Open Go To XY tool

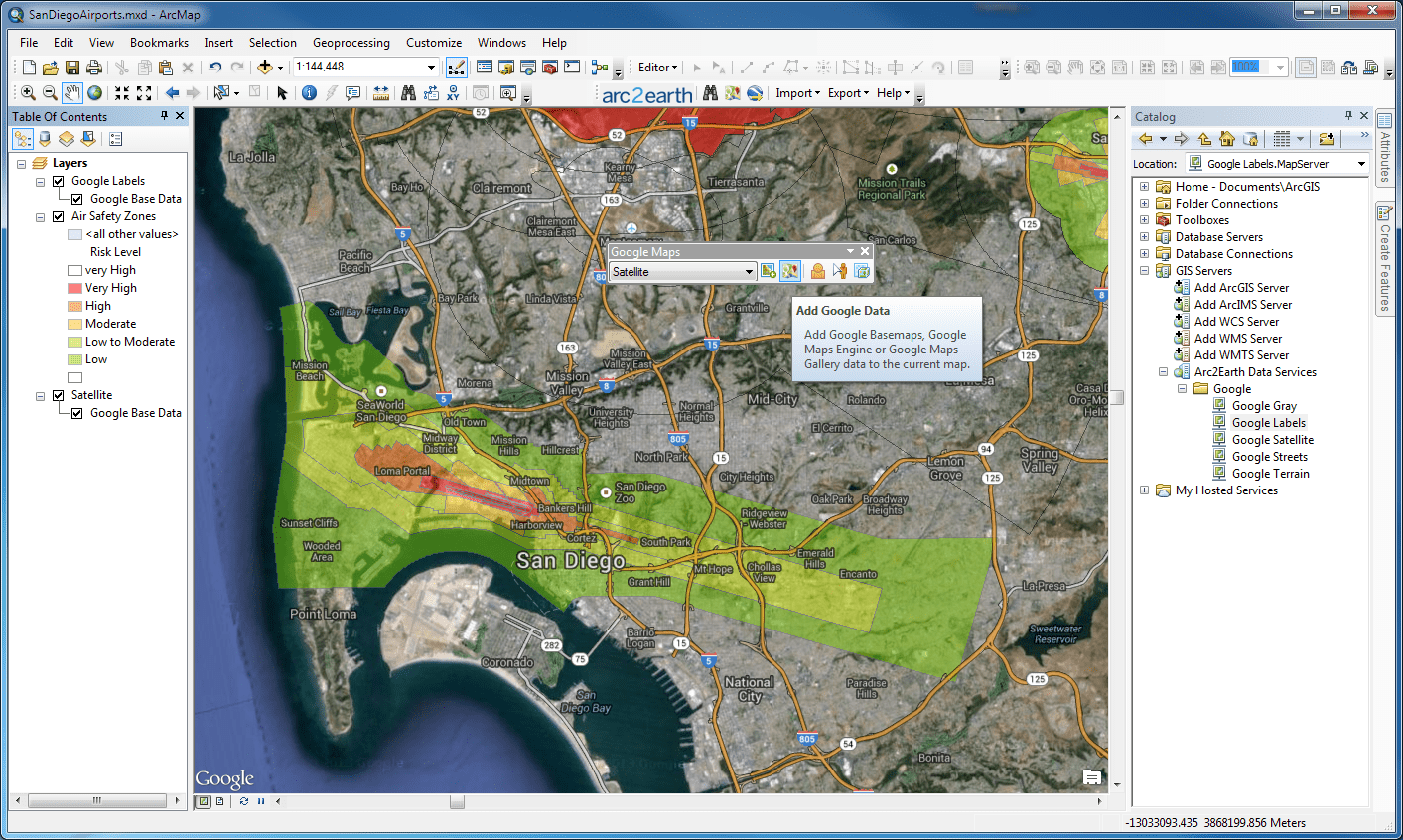pyautogui.click(x=453, y=93)
